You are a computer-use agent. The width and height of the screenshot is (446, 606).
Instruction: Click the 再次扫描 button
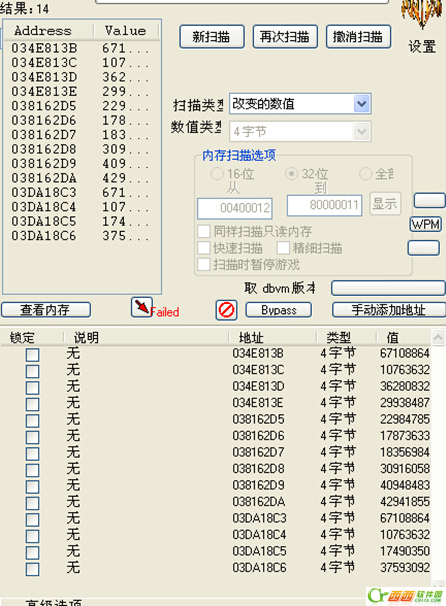click(285, 37)
